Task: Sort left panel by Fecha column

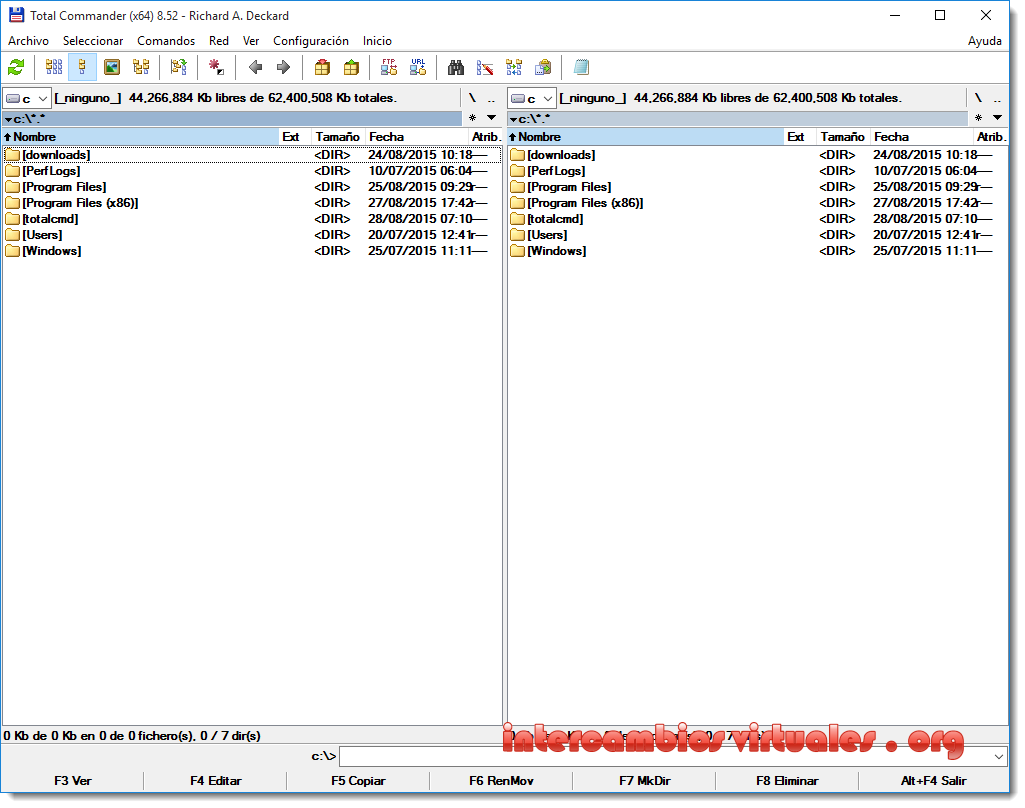Action: click(417, 137)
